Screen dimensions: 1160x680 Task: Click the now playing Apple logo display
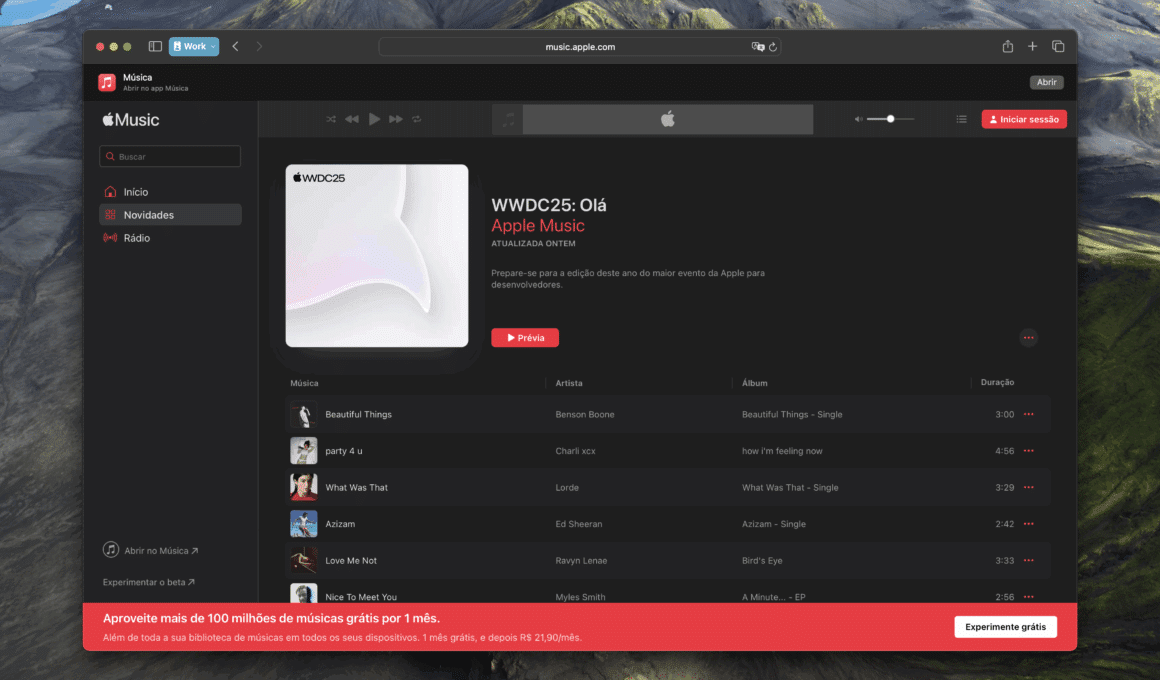tap(667, 119)
